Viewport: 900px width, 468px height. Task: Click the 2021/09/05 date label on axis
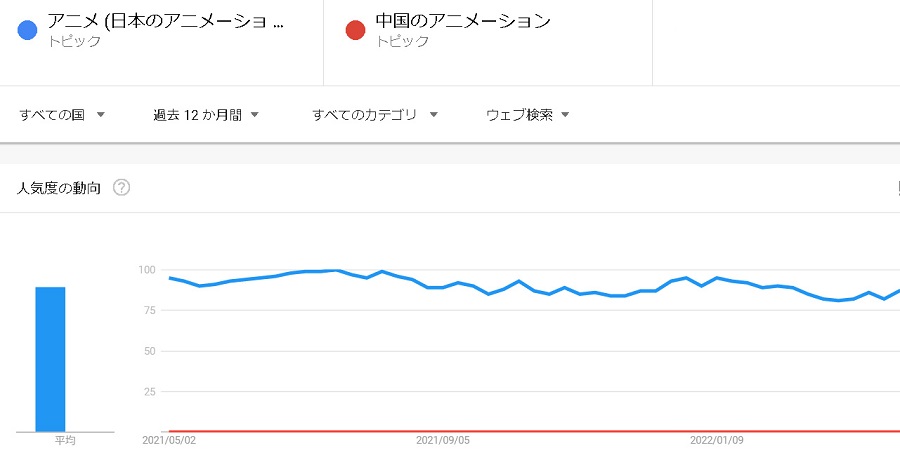click(443, 440)
